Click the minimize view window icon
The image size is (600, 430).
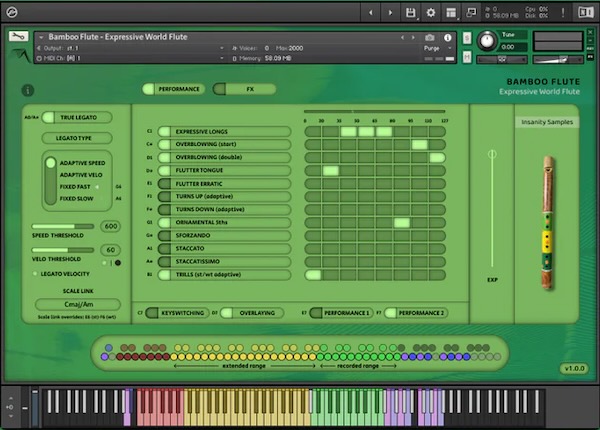point(471,13)
